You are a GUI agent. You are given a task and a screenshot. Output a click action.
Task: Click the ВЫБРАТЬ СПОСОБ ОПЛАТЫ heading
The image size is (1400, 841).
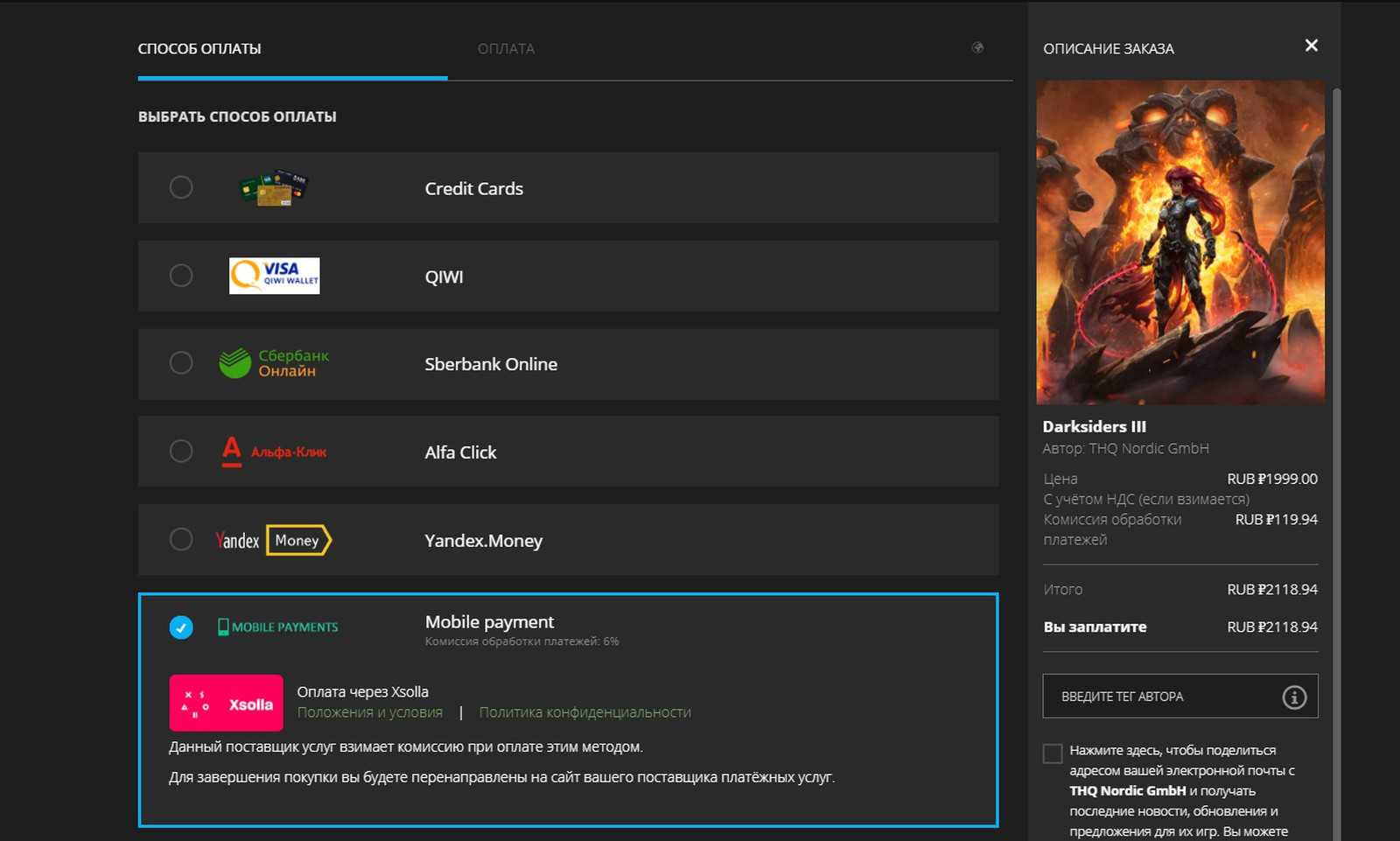[237, 116]
